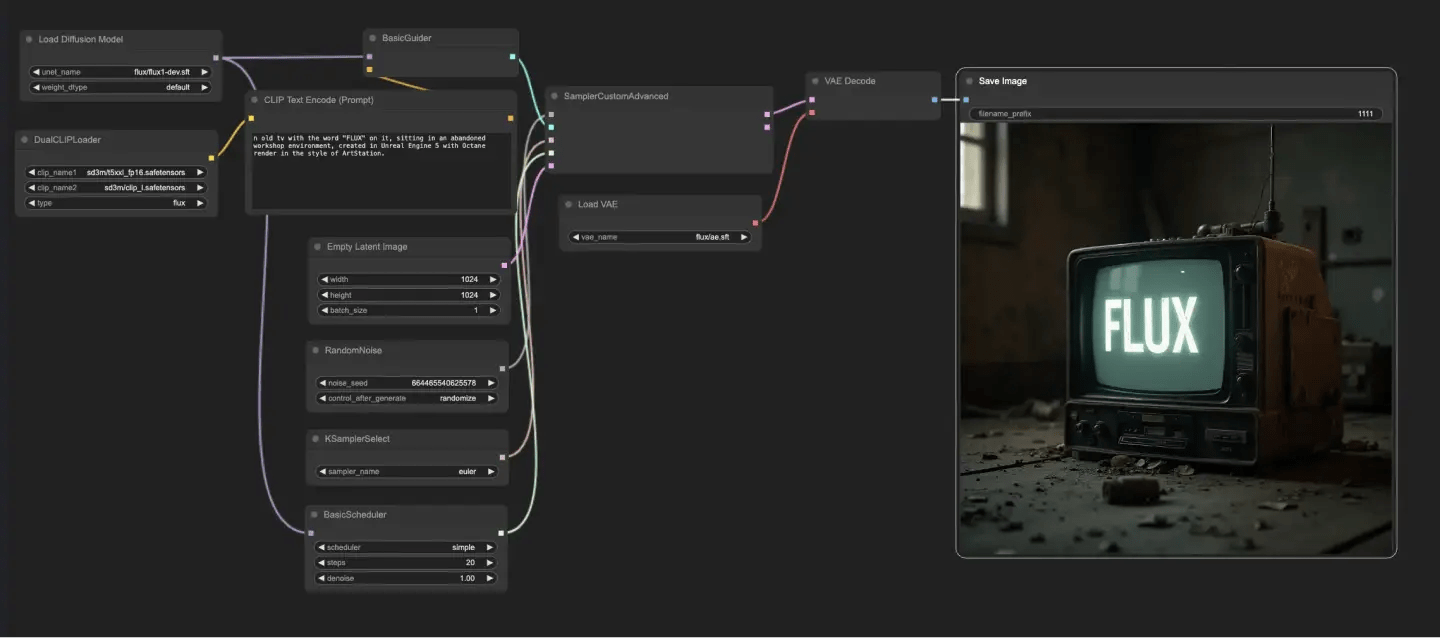Click the Save Image node's images input port

click(966, 99)
